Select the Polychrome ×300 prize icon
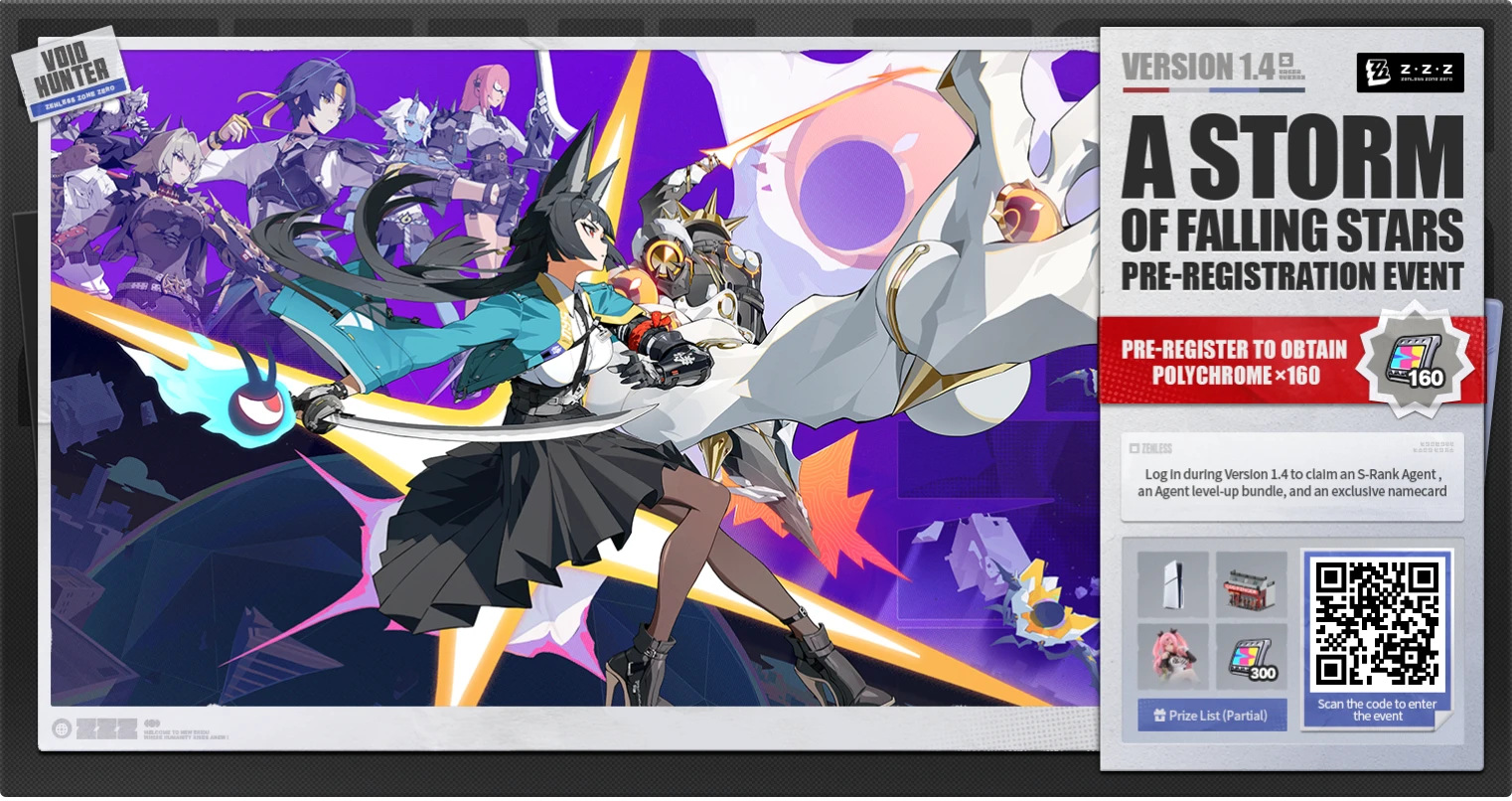This screenshot has height=801, width=1512. tap(1252, 656)
